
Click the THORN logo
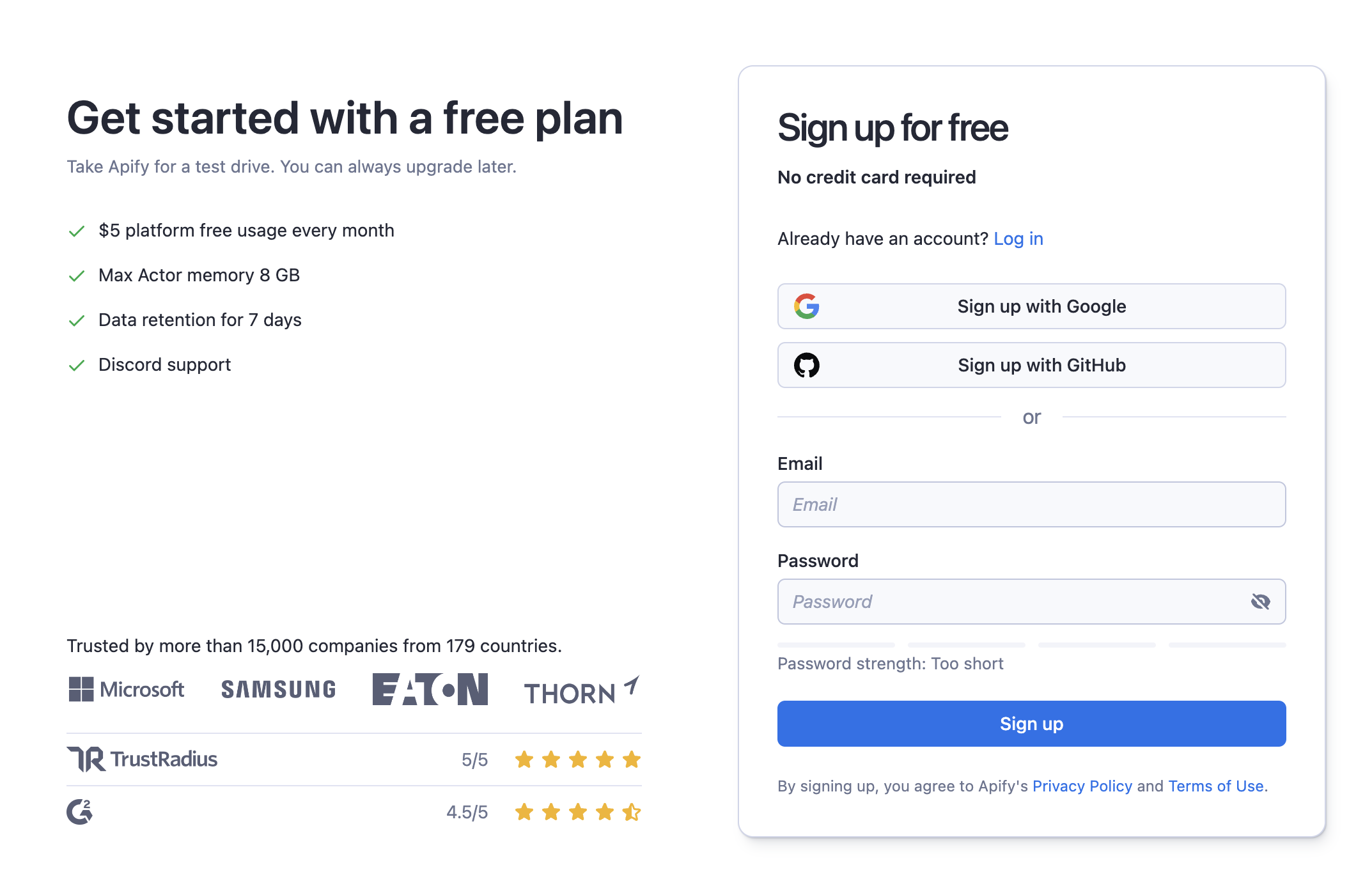[x=581, y=690]
